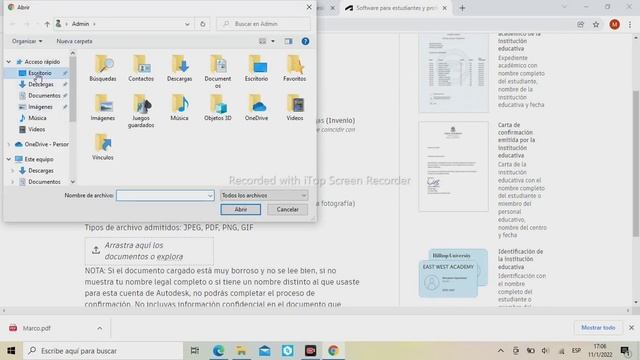Click the ESP language indicator in tray
This screenshot has height=360, width=640.
pos(576,351)
